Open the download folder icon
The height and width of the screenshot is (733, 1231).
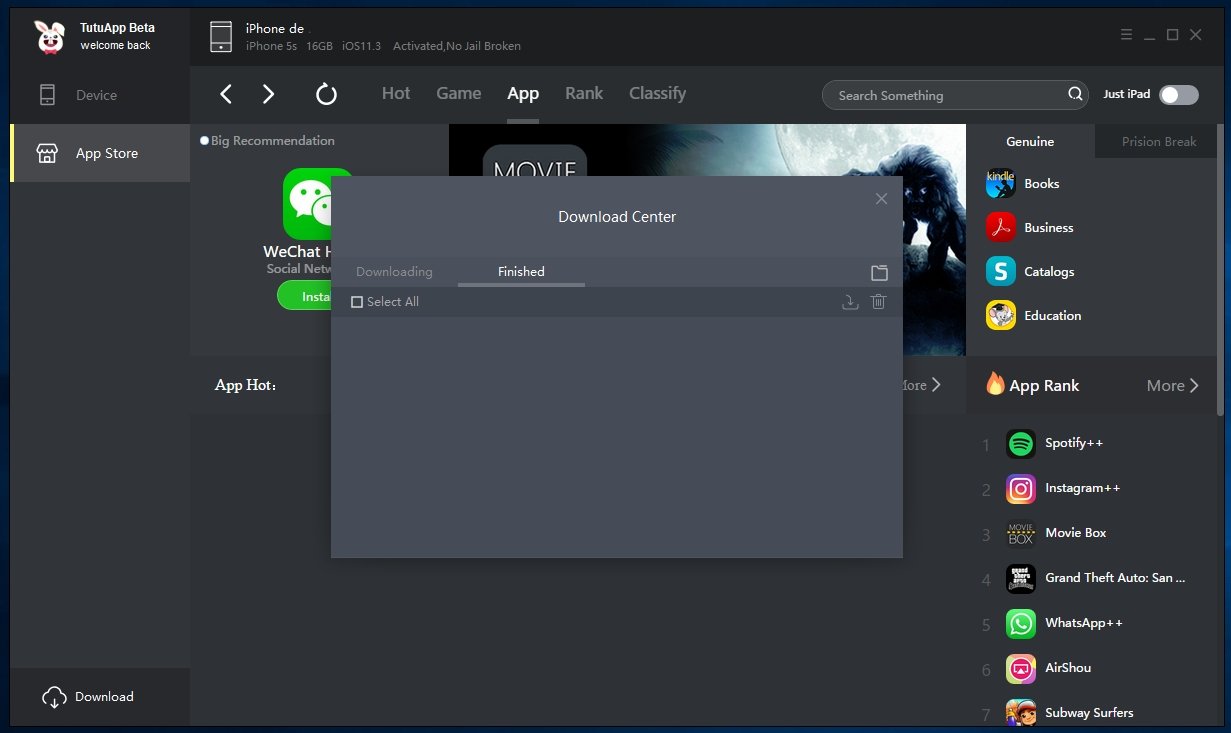879,273
